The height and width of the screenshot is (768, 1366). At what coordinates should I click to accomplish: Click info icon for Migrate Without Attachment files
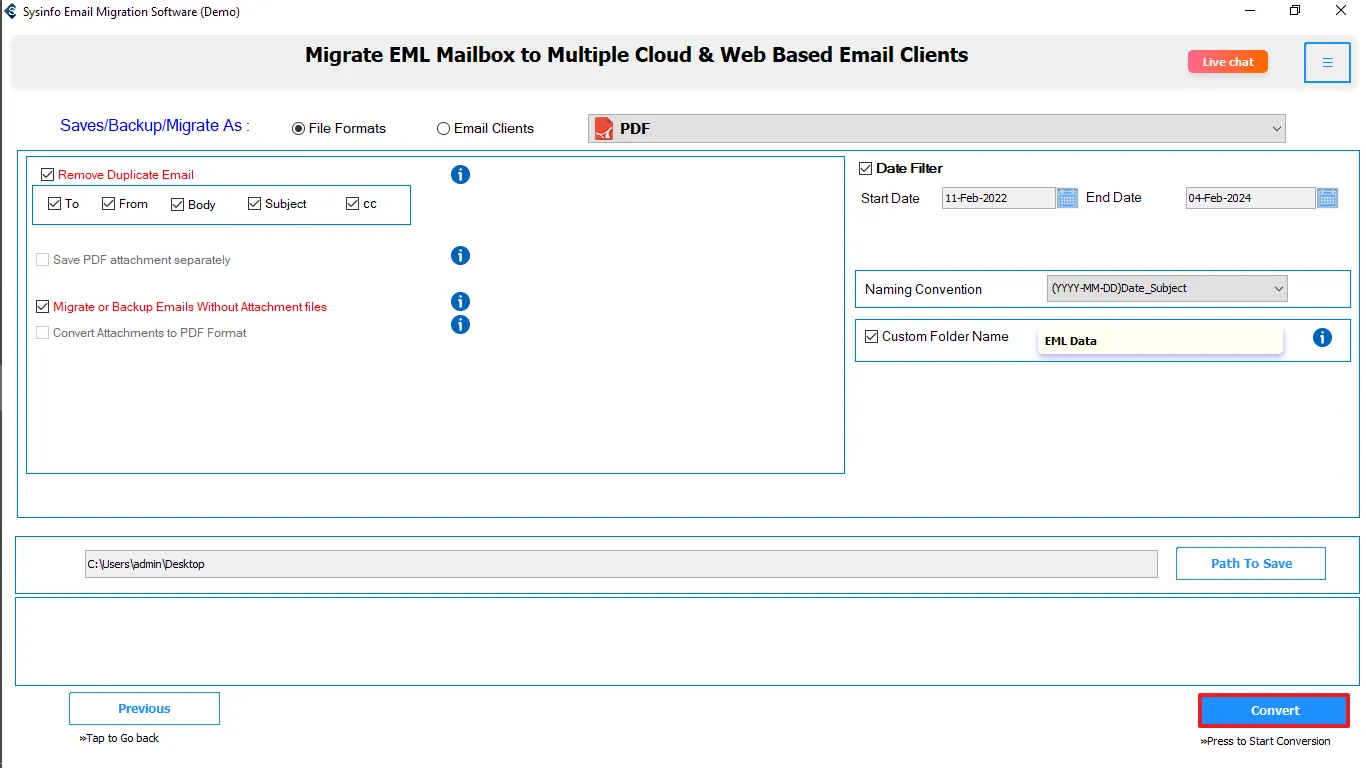pos(460,302)
